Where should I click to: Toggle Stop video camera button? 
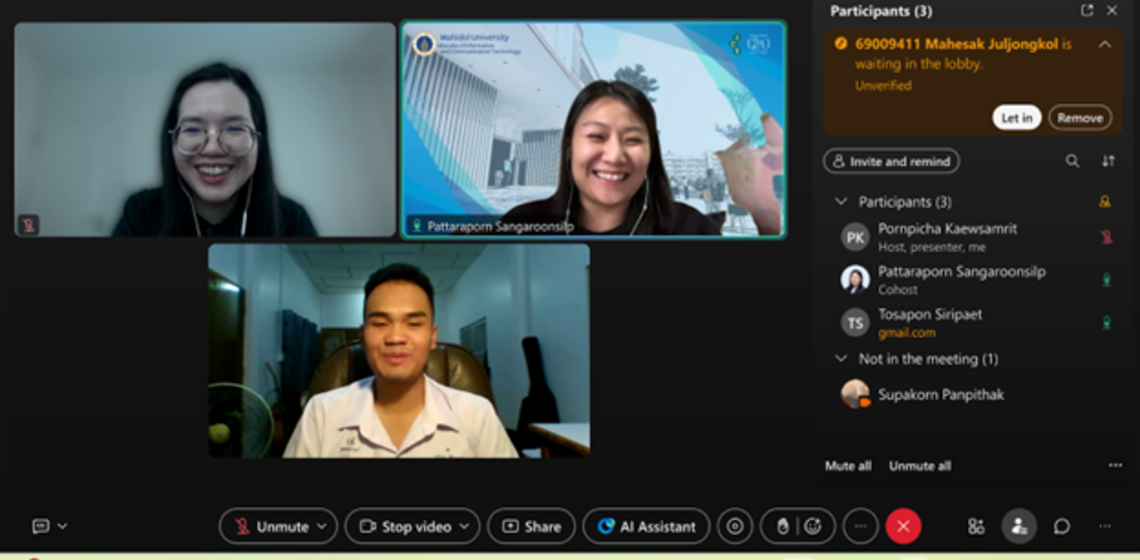[x=404, y=526]
